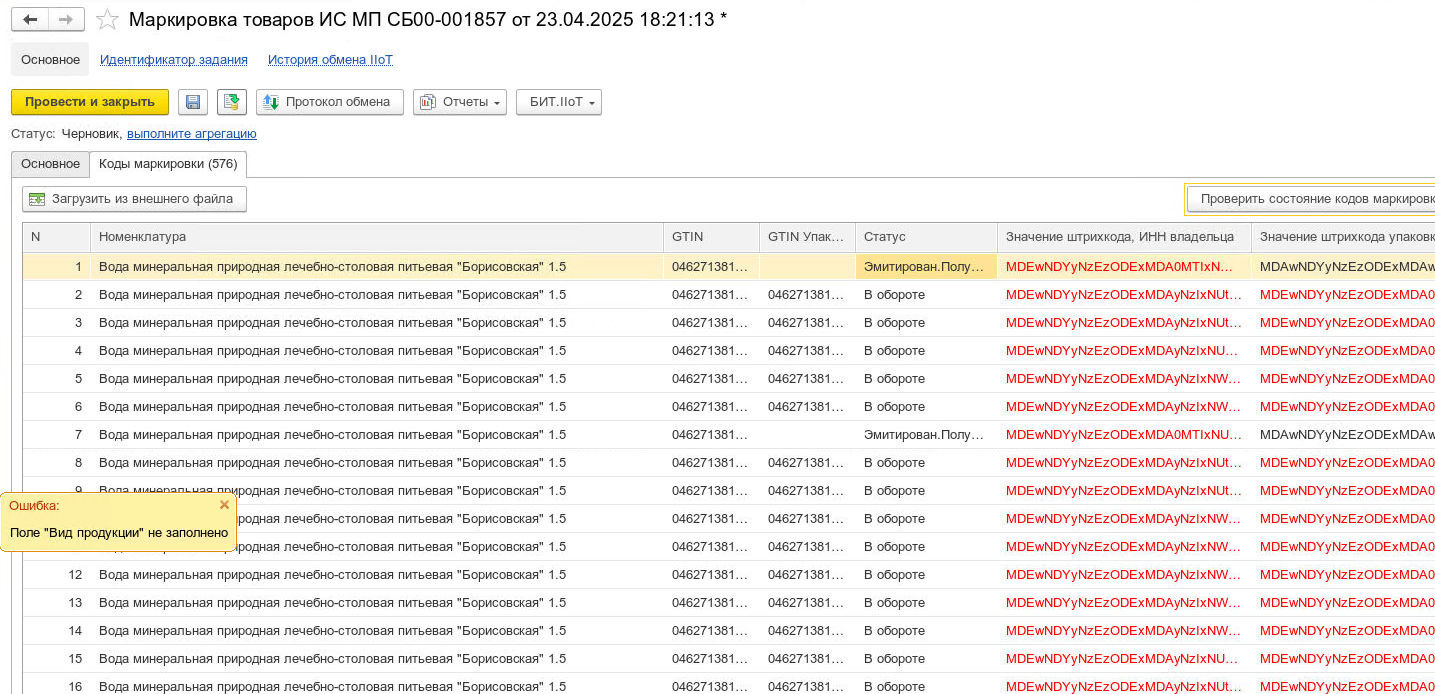This screenshot has width=1435, height=694.
Task: Click the post document icon
Action: 232,102
